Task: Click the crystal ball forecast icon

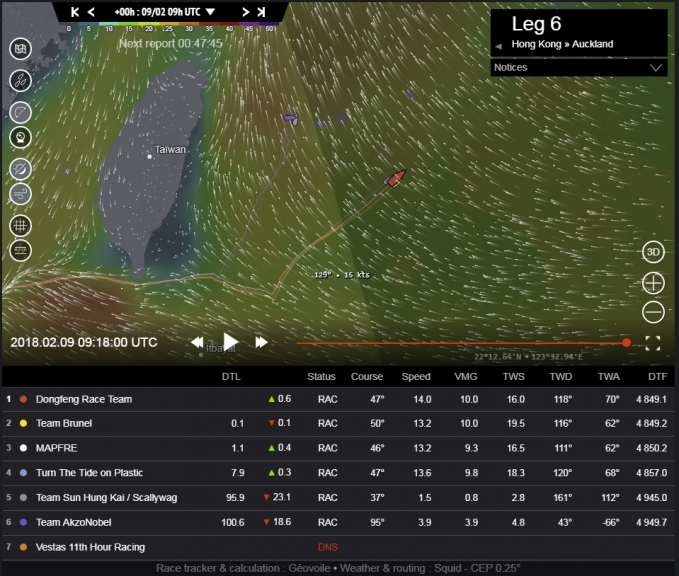Action: [20, 138]
